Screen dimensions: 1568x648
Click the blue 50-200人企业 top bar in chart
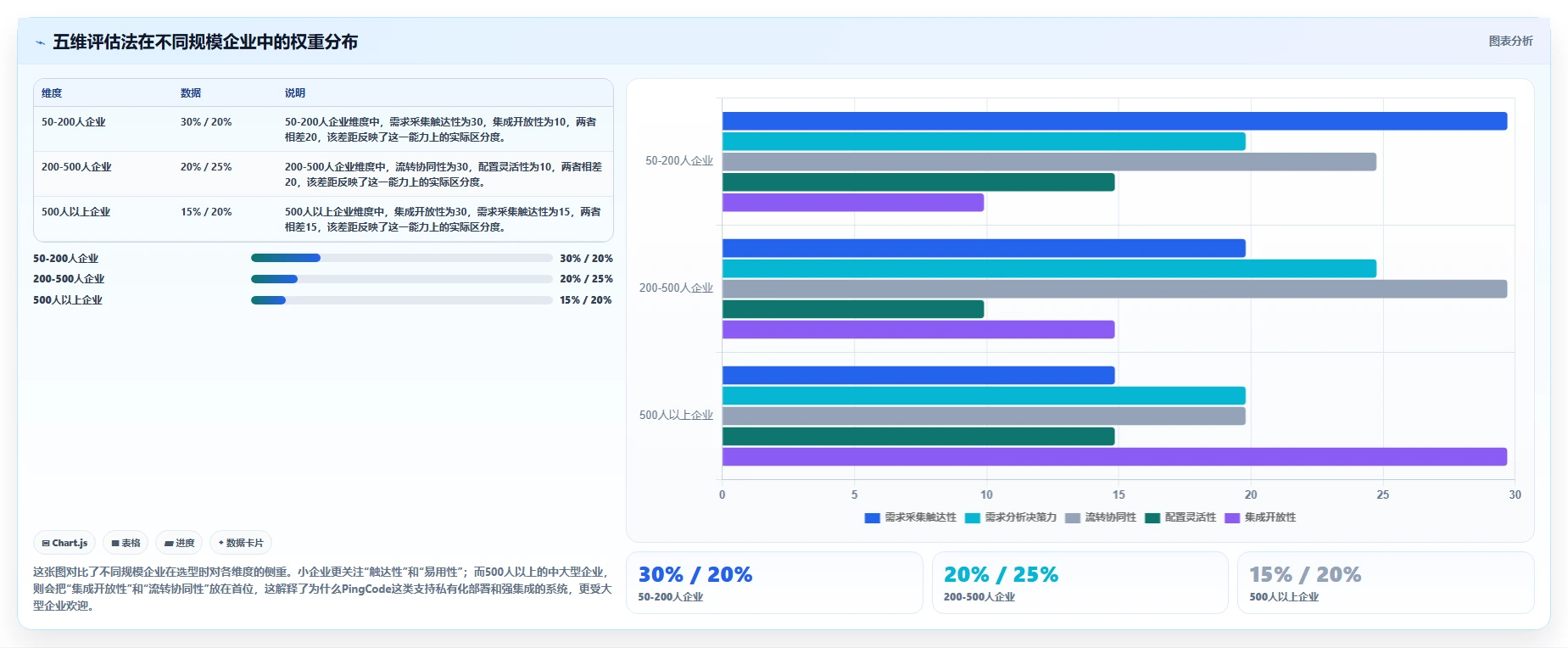click(x=1114, y=121)
